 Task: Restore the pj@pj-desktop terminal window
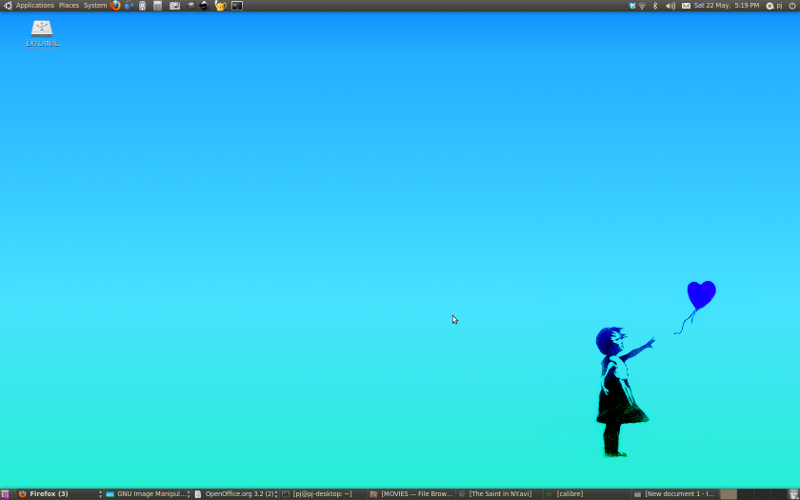[323, 494]
